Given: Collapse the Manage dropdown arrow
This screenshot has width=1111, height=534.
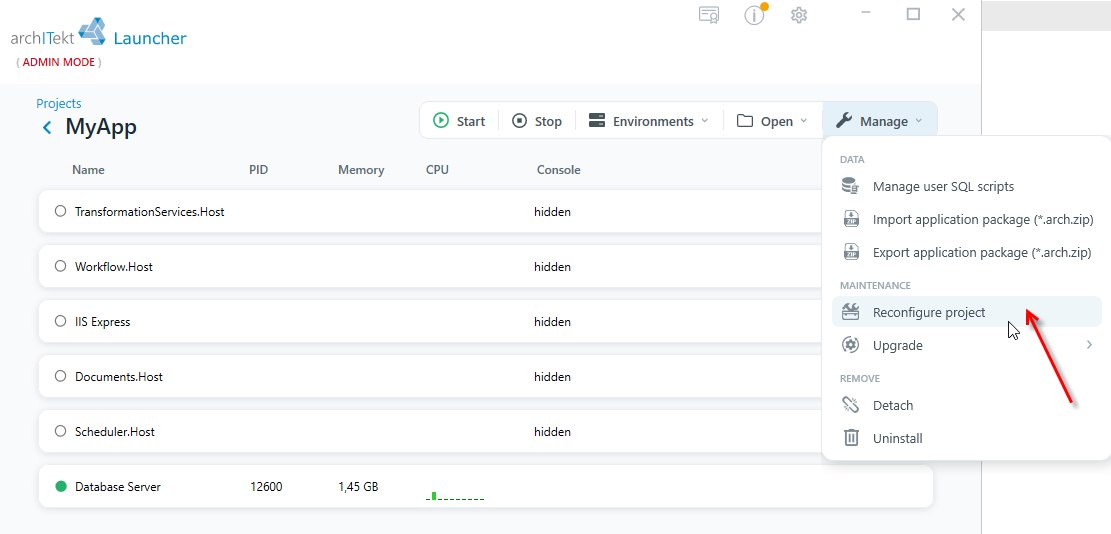Looking at the screenshot, I should [x=918, y=121].
